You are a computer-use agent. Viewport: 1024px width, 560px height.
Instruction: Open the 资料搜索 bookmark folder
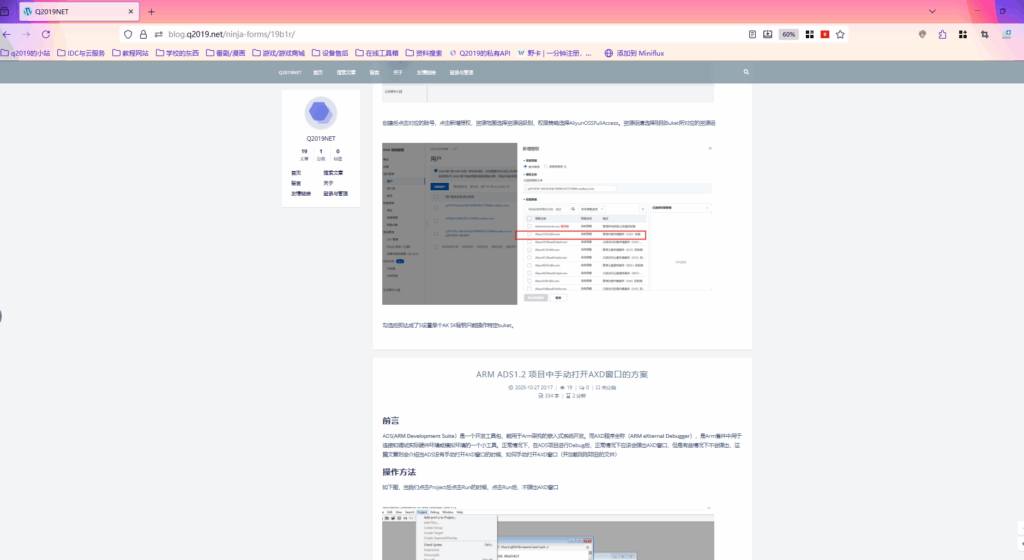[x=424, y=53]
